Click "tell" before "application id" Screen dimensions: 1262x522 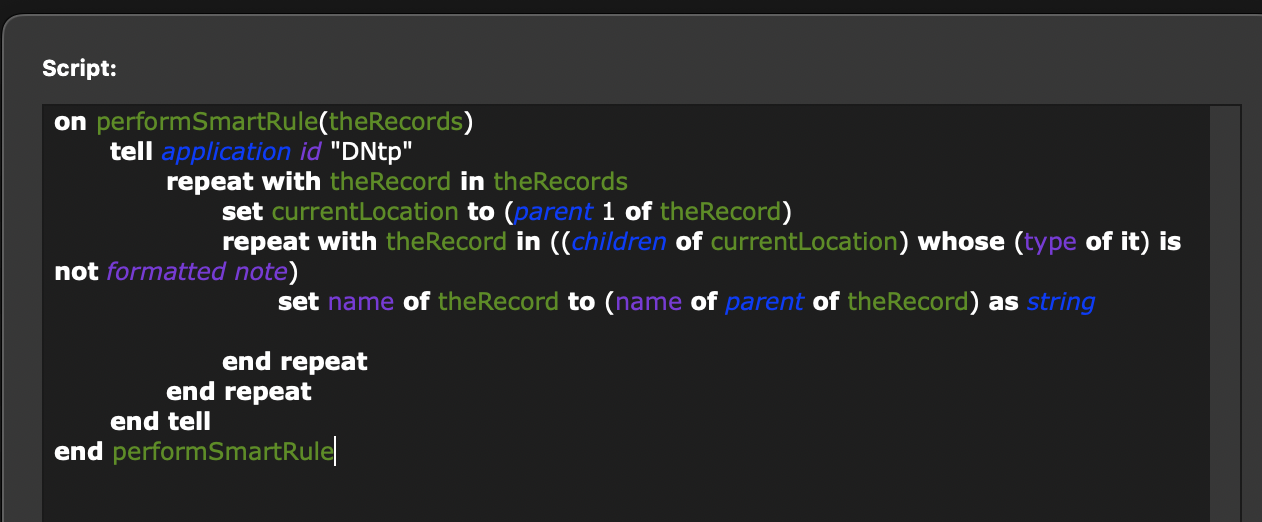(x=132, y=152)
